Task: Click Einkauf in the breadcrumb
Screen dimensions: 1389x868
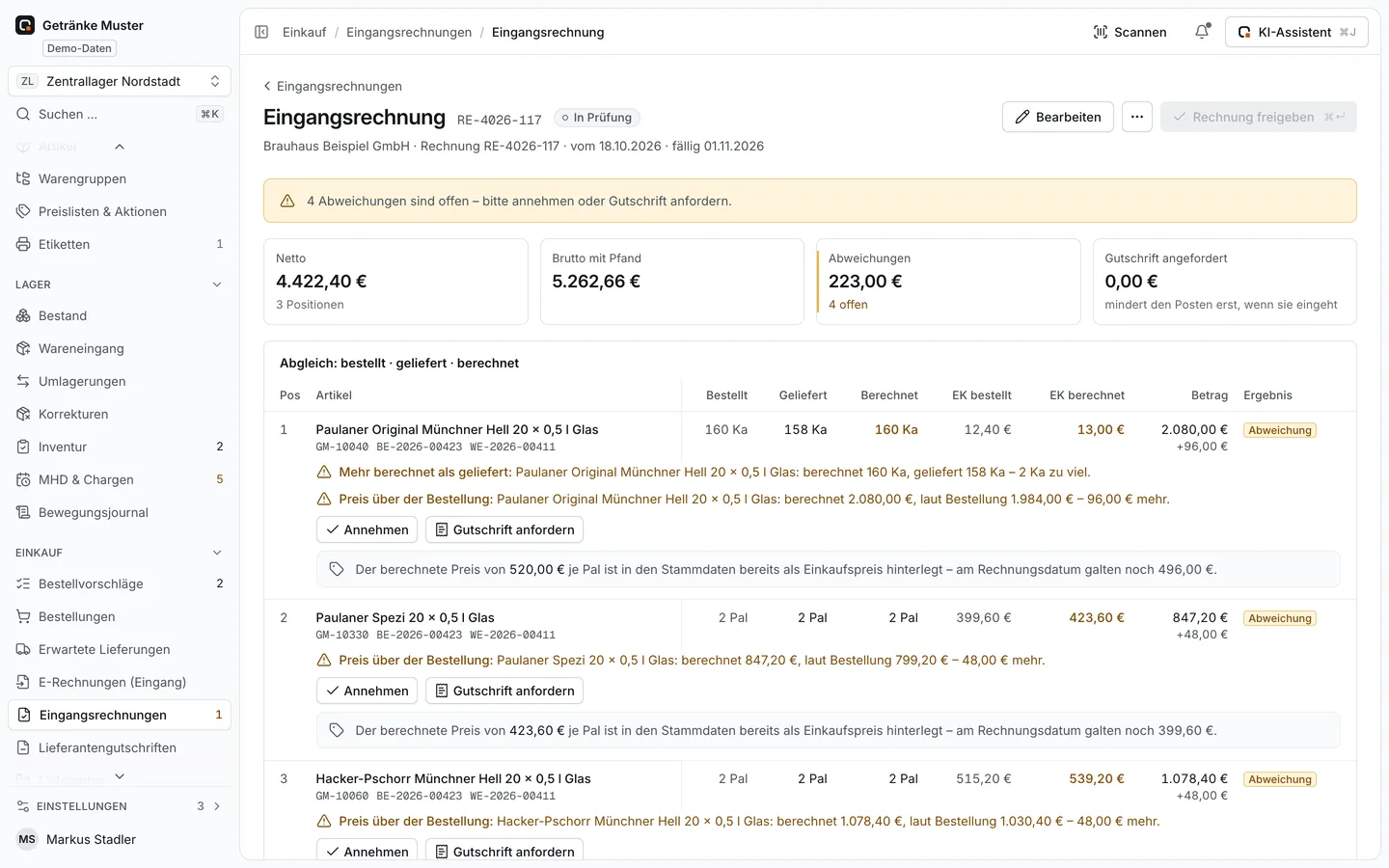Action: (x=305, y=32)
